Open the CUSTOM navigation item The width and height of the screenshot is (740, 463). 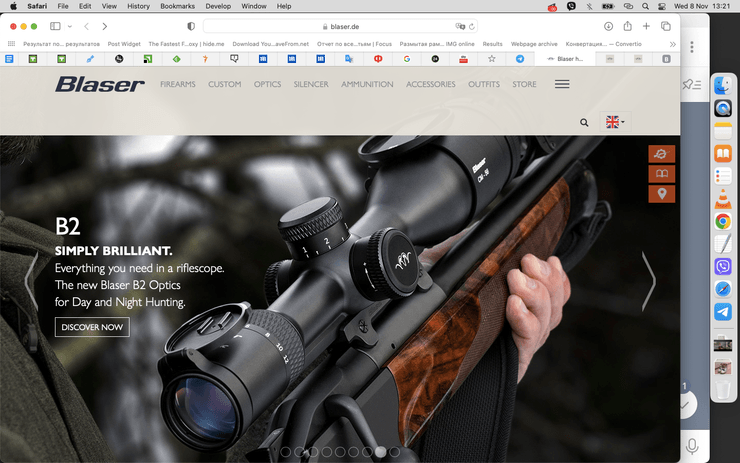coord(225,84)
